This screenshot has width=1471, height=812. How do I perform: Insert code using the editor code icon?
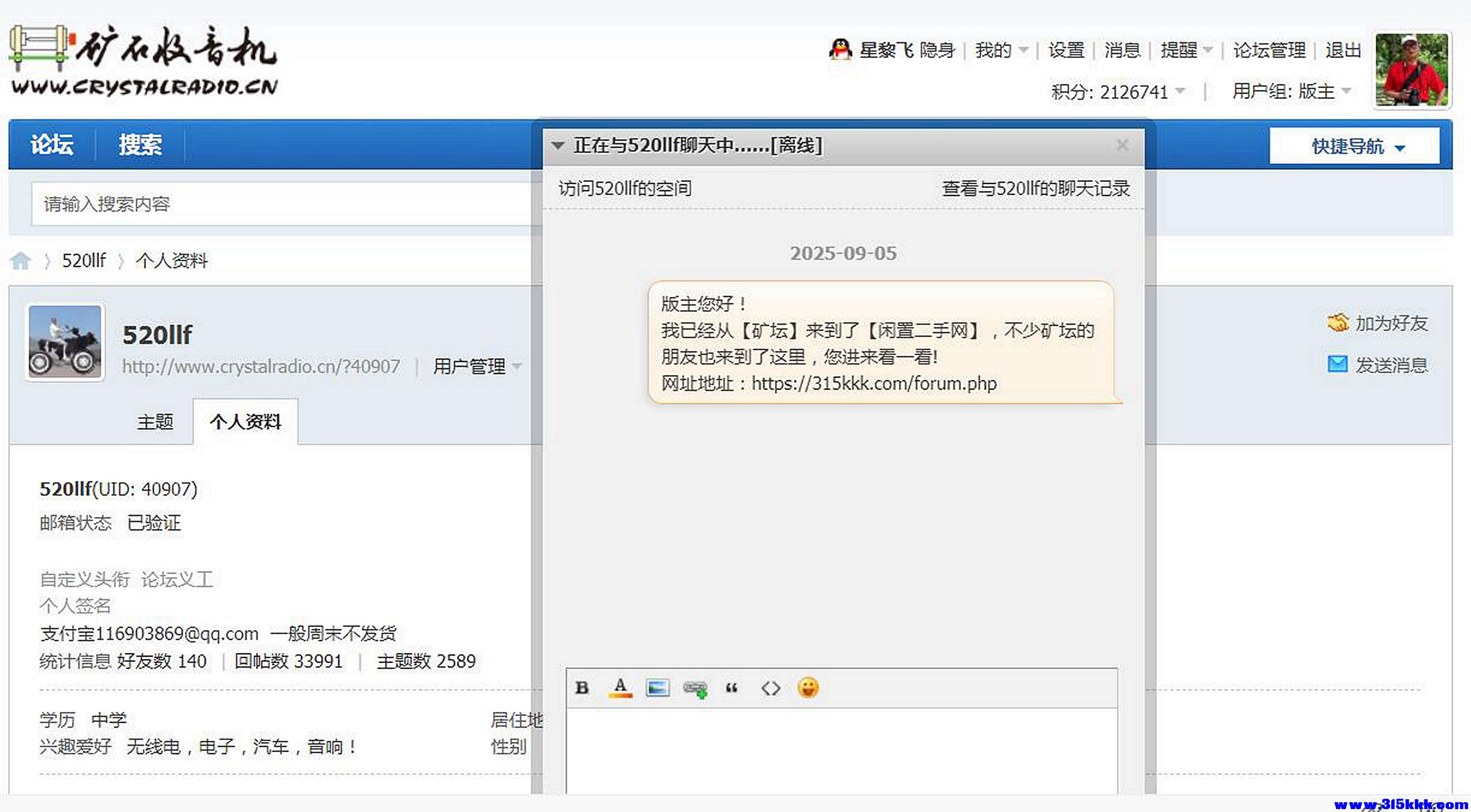pos(770,688)
